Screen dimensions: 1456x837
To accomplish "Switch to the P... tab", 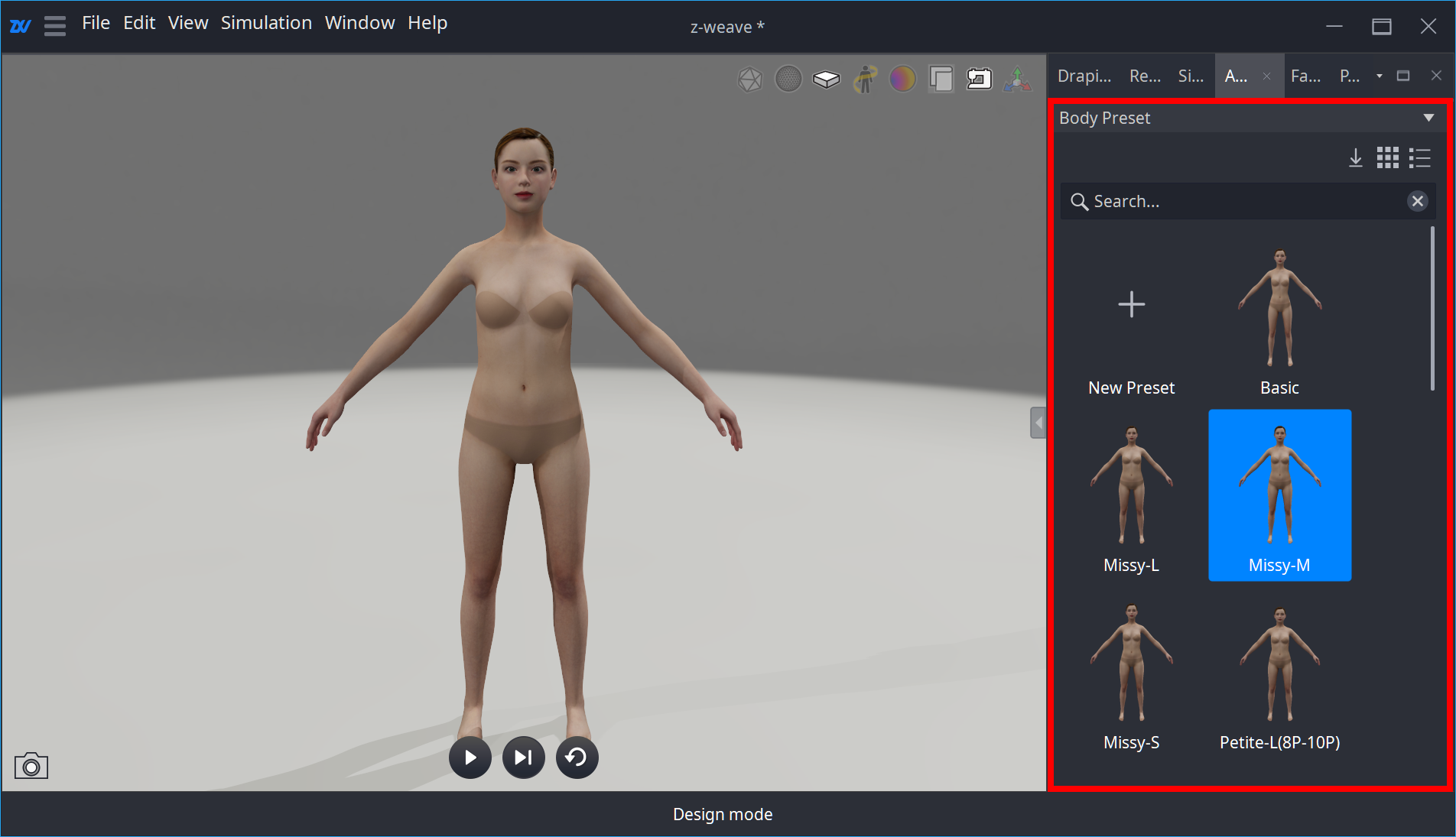I will click(x=1350, y=76).
